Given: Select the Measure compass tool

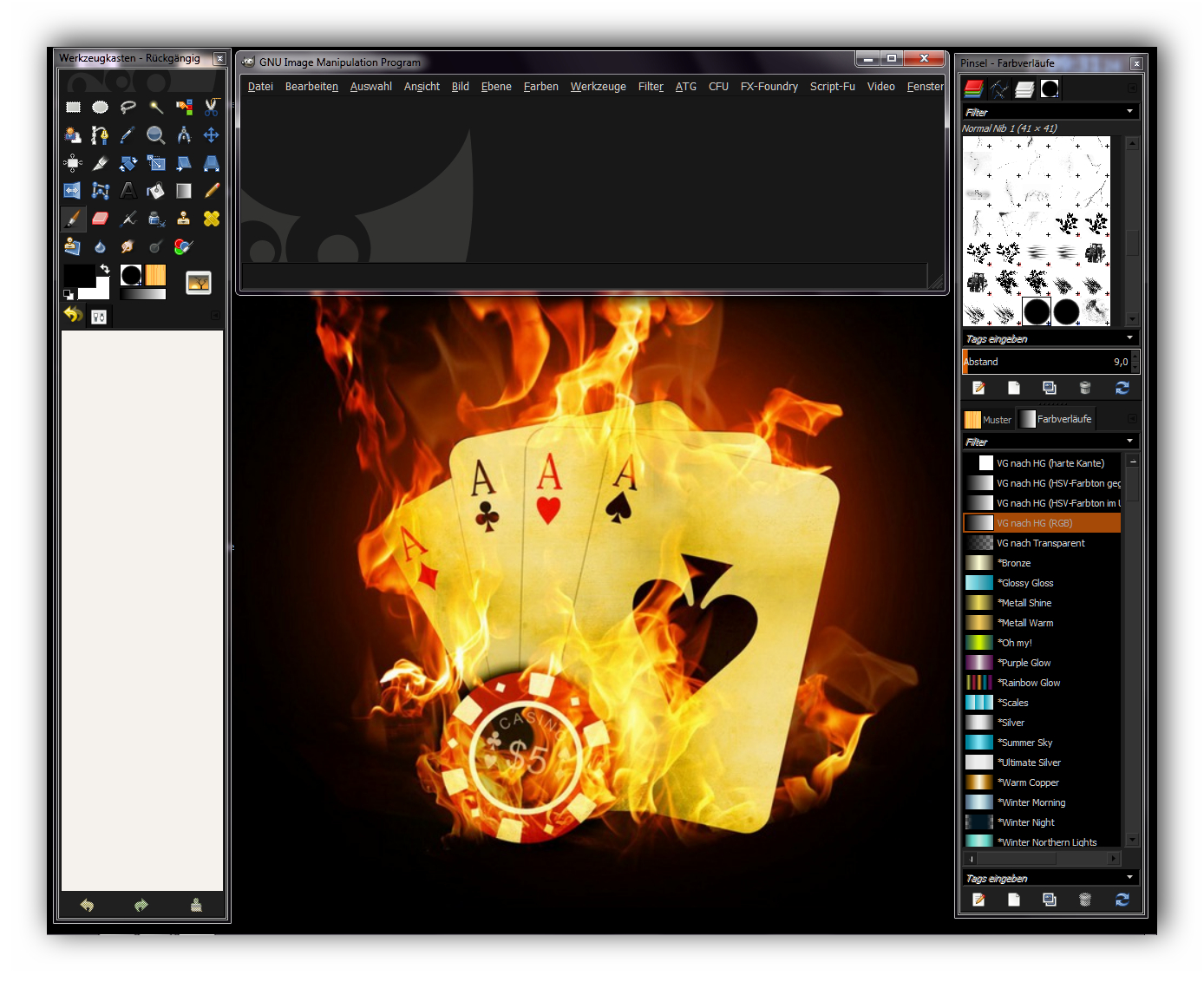Looking at the screenshot, I should pyautogui.click(x=184, y=135).
